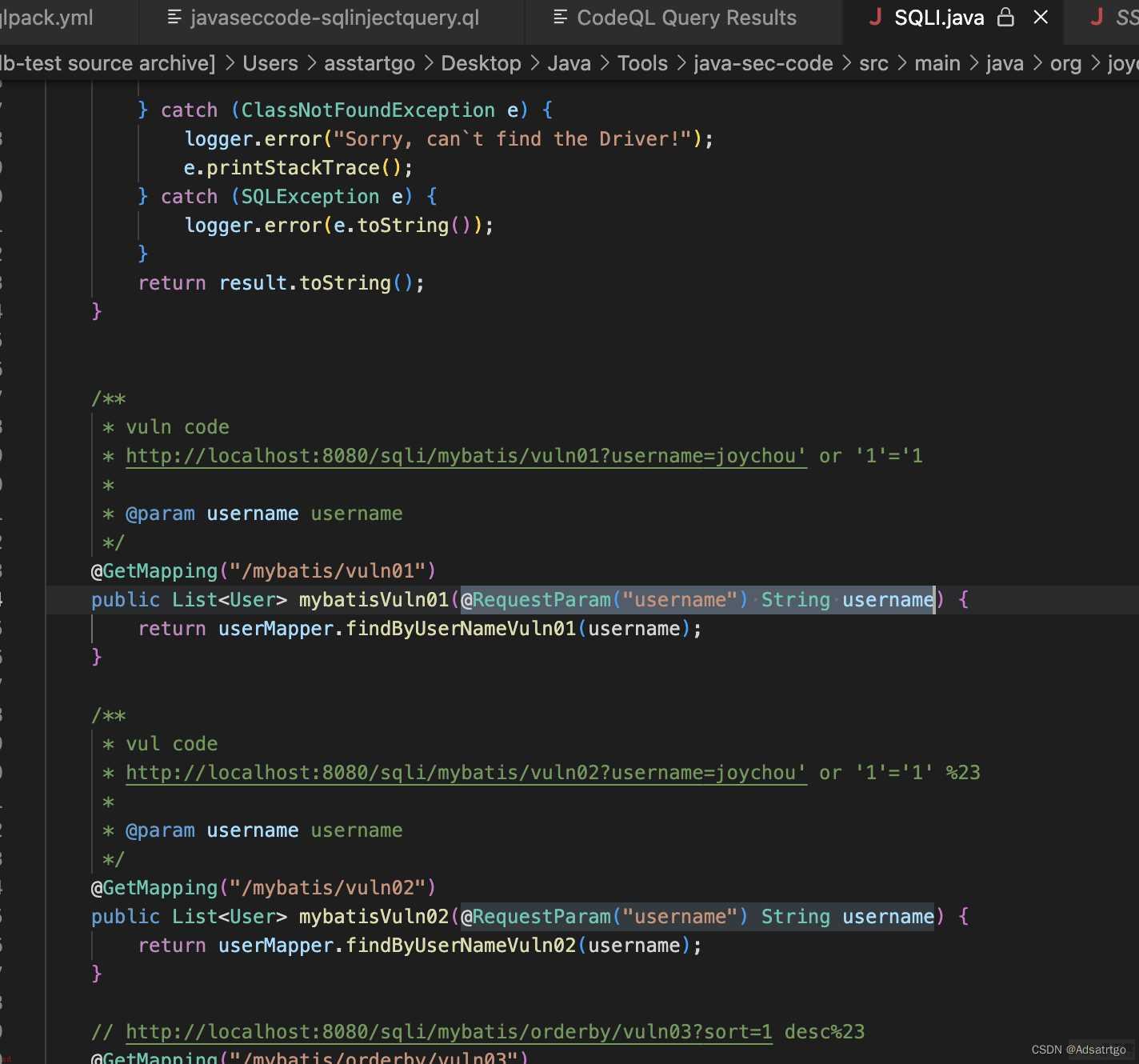Follow the mybatis/vuln02 localhost URL in the comment
The image size is (1139, 1064).
tap(466, 773)
